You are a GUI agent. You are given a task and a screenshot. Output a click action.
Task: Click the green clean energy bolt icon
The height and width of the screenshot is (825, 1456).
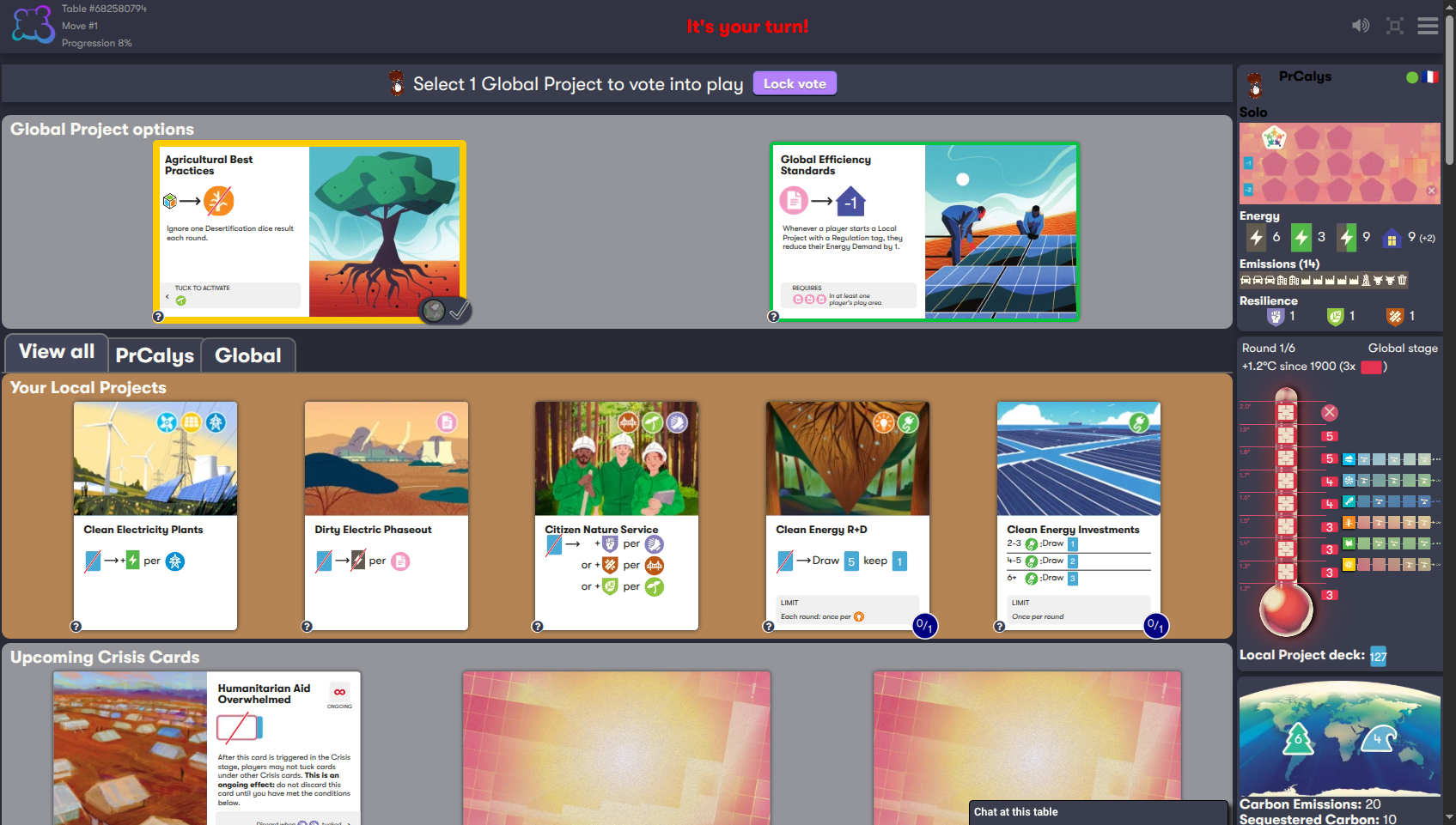pos(1301,238)
